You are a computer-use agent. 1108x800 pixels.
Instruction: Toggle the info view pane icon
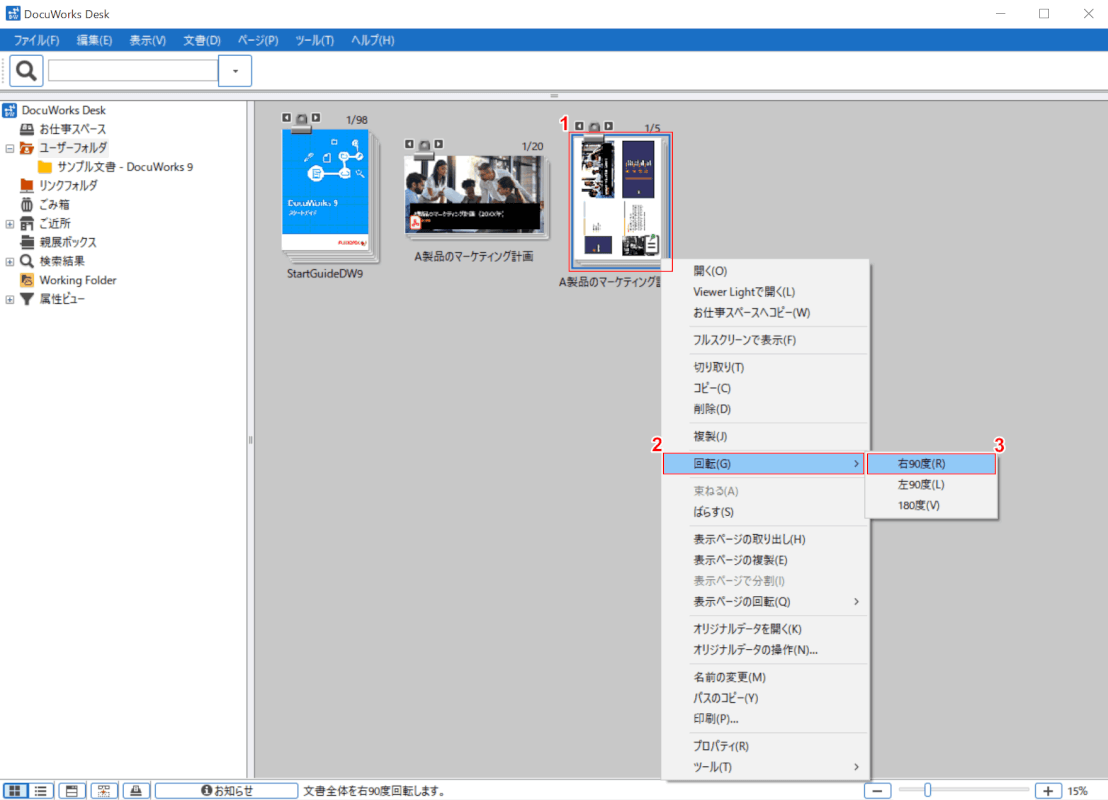pos(71,790)
